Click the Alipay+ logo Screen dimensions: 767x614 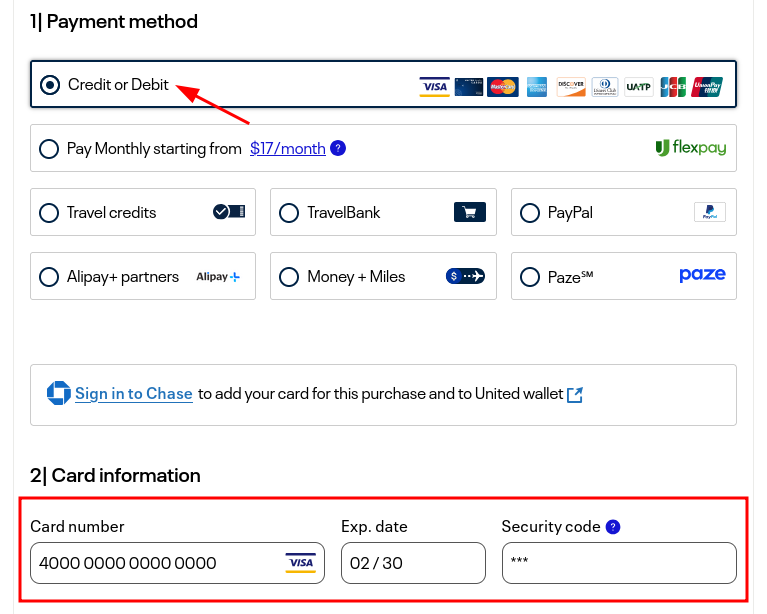click(218, 277)
